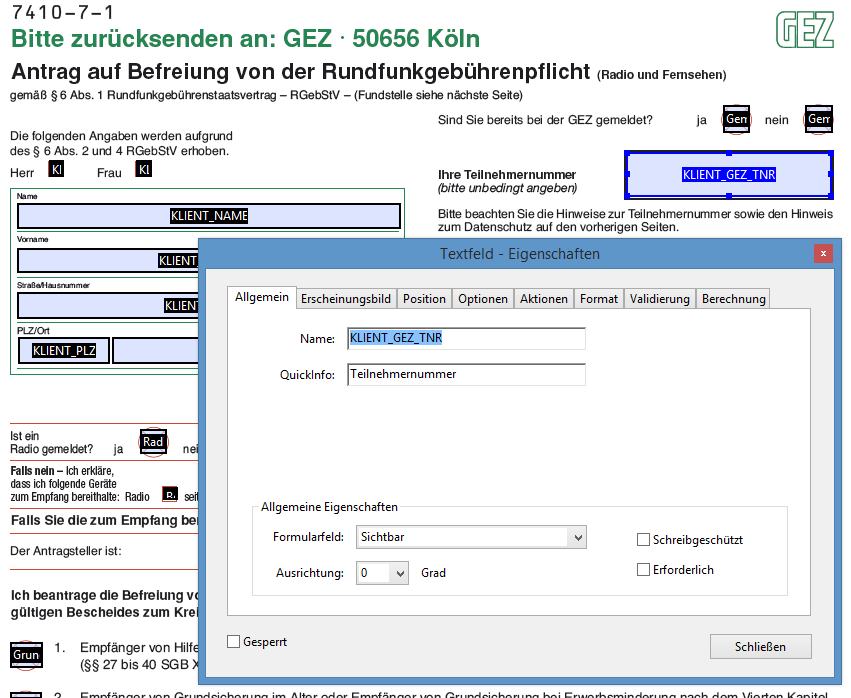Image resolution: width=851 pixels, height=698 pixels.
Task: Go to the Aktionen tab
Action: (x=543, y=299)
